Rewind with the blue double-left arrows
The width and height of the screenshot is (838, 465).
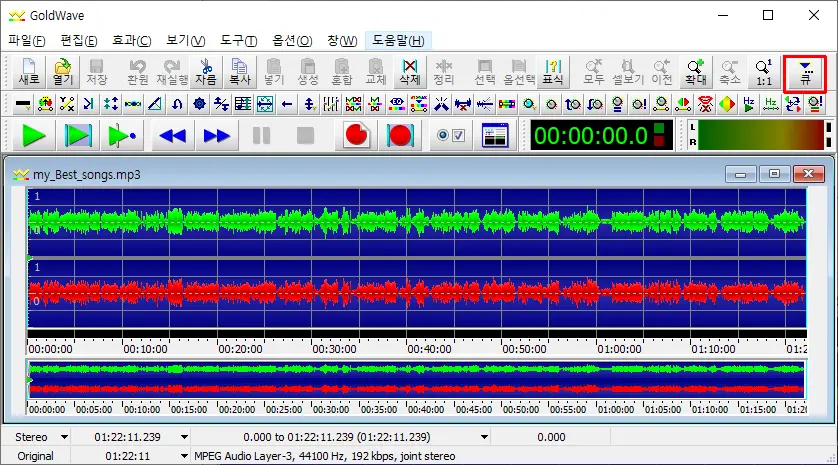173,136
